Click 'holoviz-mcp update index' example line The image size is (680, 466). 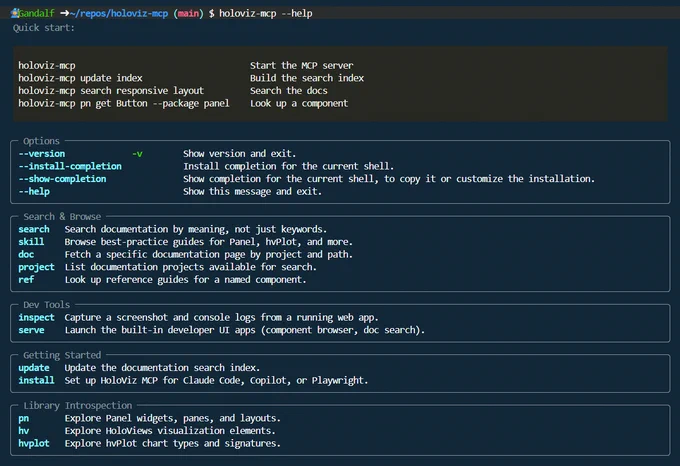coord(80,78)
